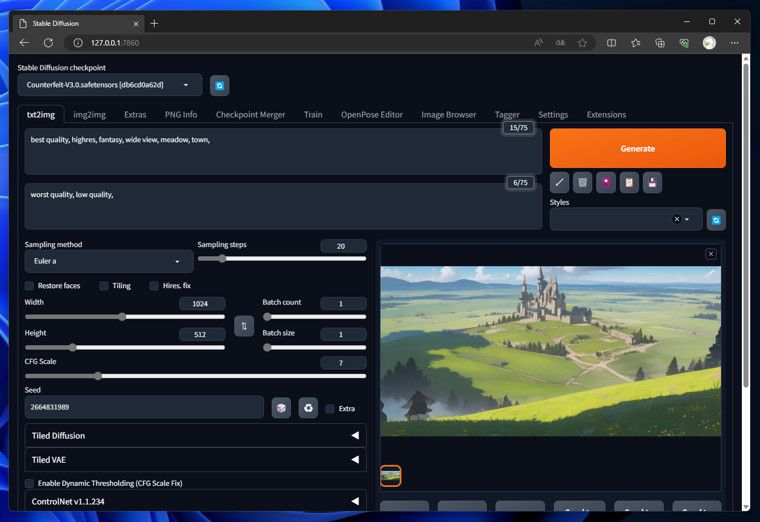Check the seed Extra checkbox

[330, 409]
